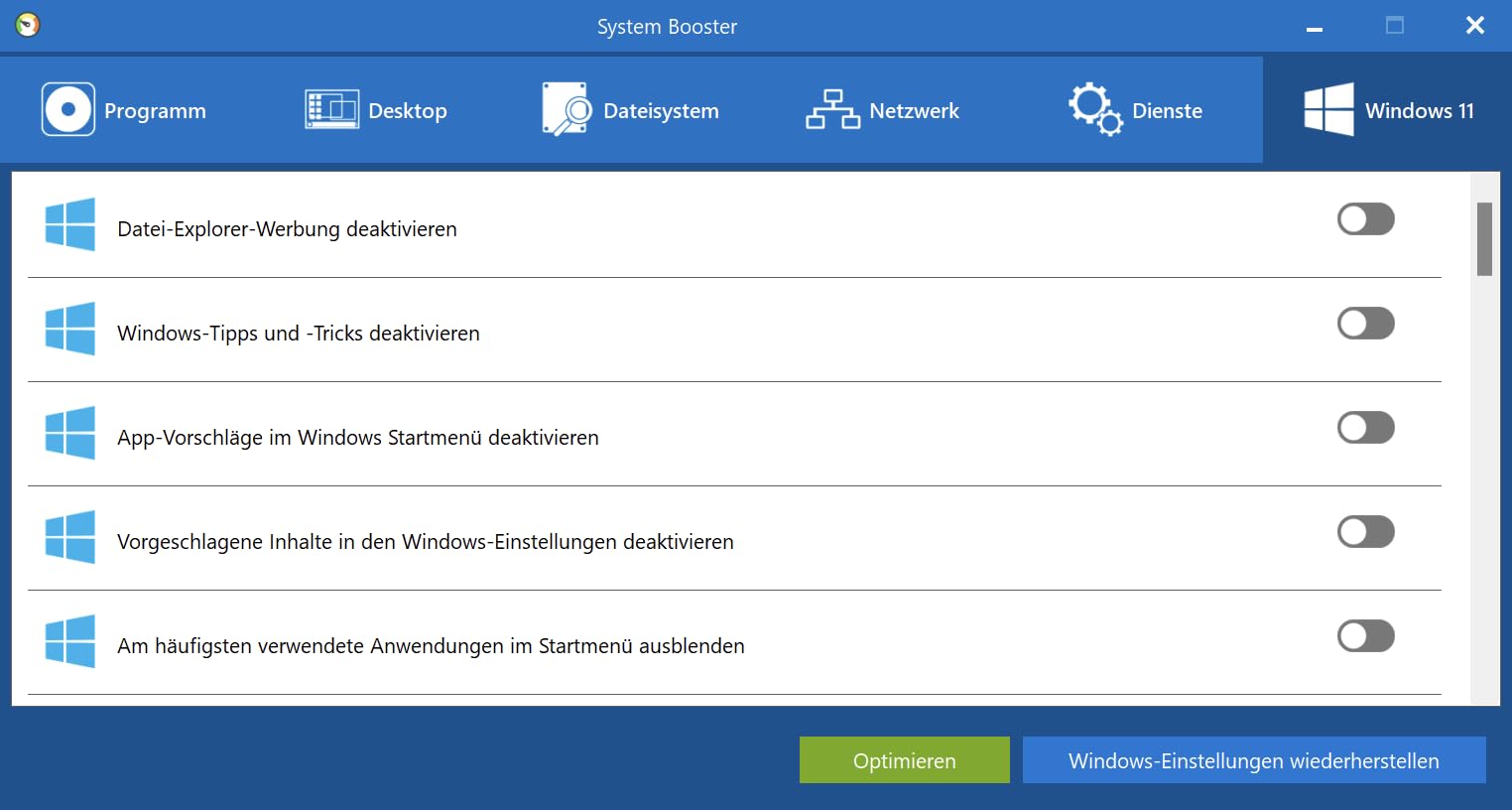Click text App-Vorschläge im Windows Startmenü deaktivieren
1512x810 pixels.
coord(358,438)
